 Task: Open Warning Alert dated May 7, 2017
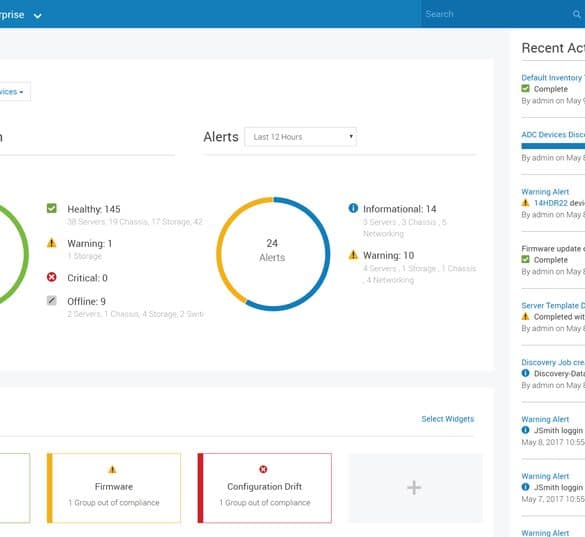(x=545, y=477)
